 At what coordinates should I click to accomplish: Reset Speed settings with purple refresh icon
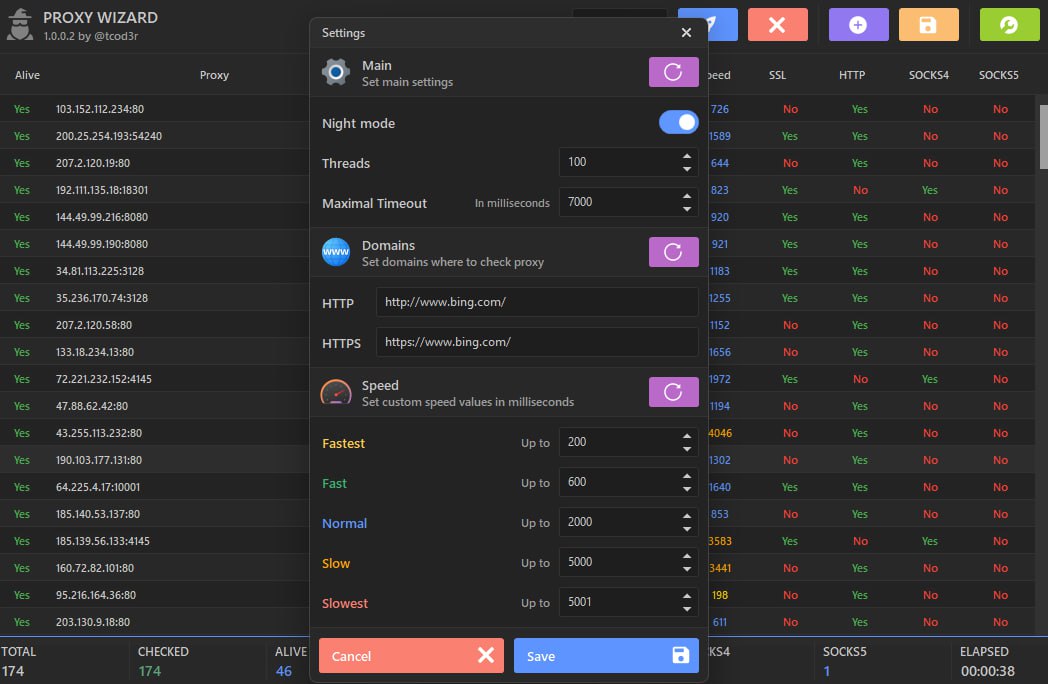tap(673, 392)
